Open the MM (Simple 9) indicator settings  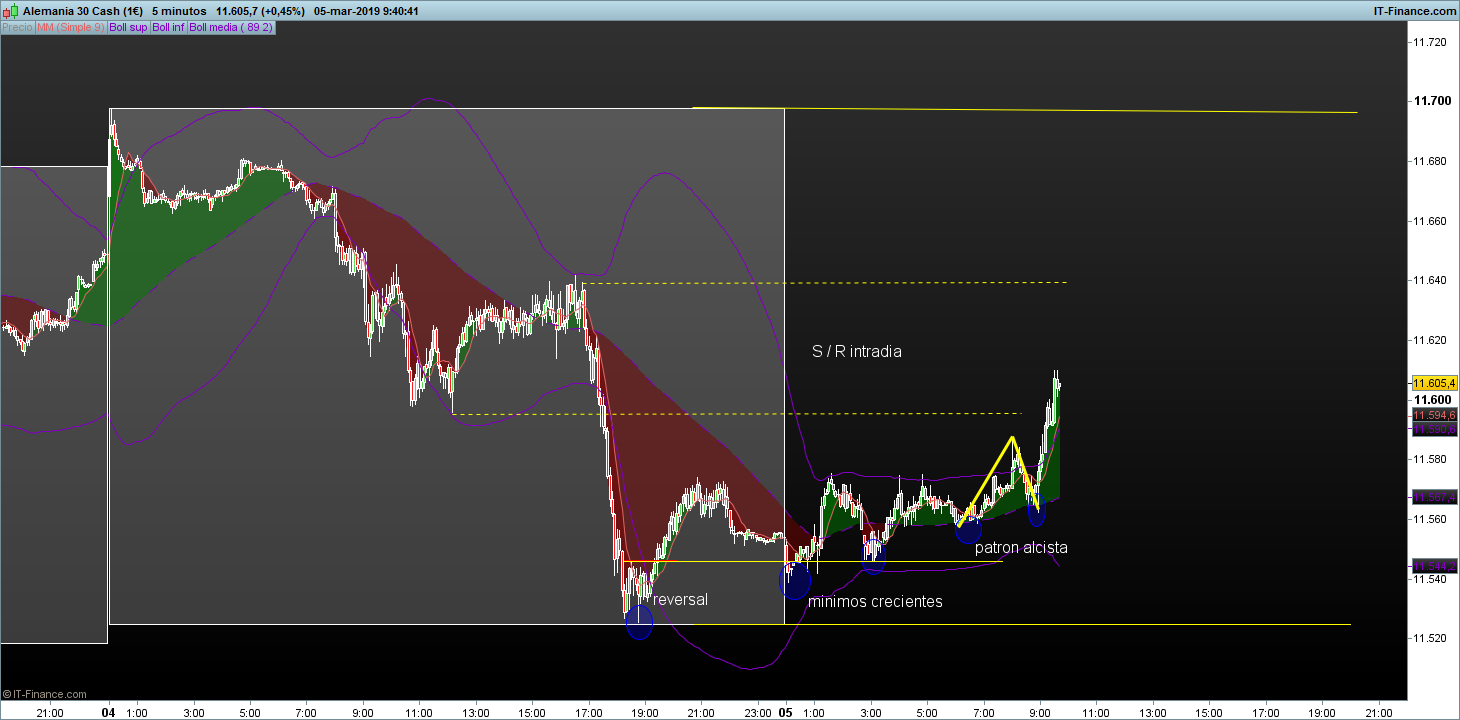[x=70, y=27]
